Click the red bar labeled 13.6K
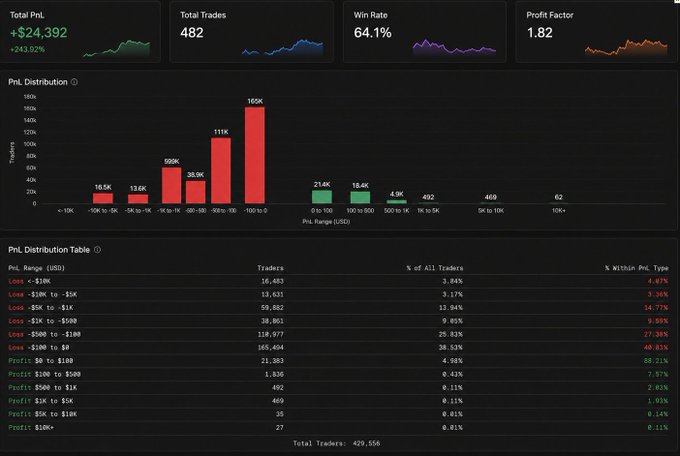 [x=138, y=199]
